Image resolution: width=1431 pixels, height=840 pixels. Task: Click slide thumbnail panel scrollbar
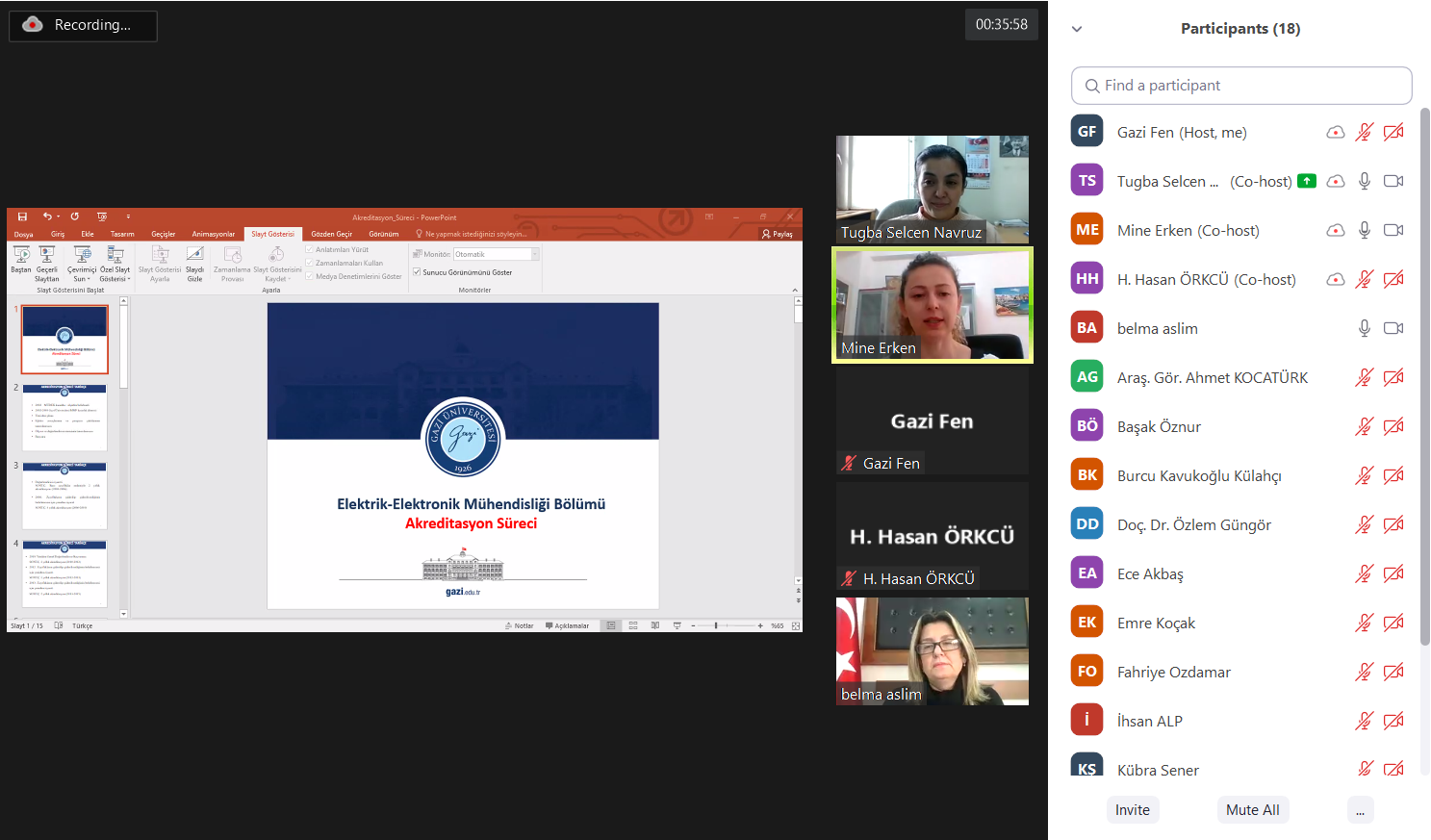tap(123, 346)
